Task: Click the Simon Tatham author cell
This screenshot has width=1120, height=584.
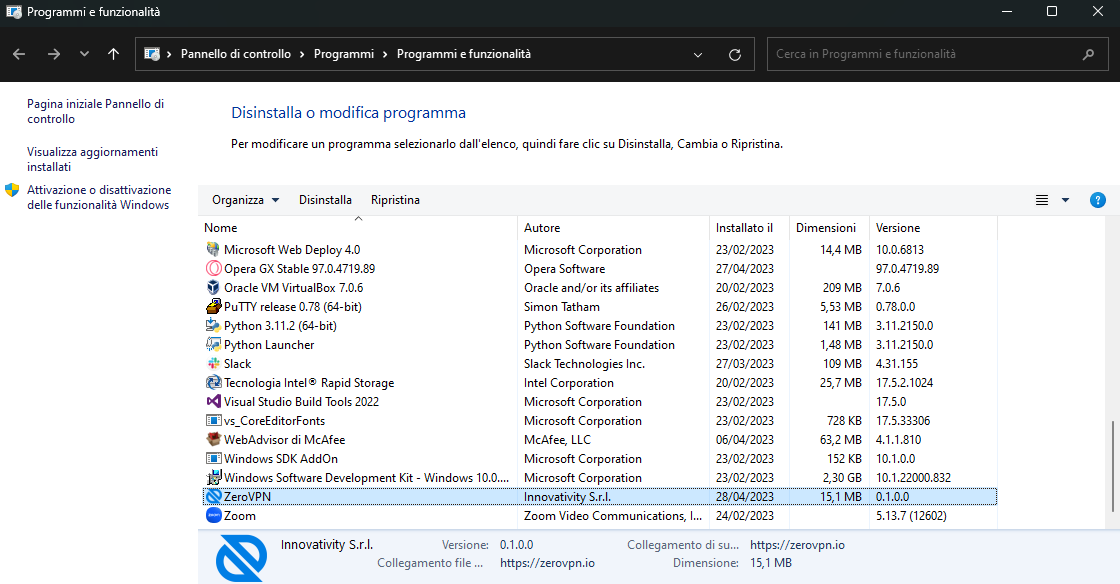Action: point(561,306)
